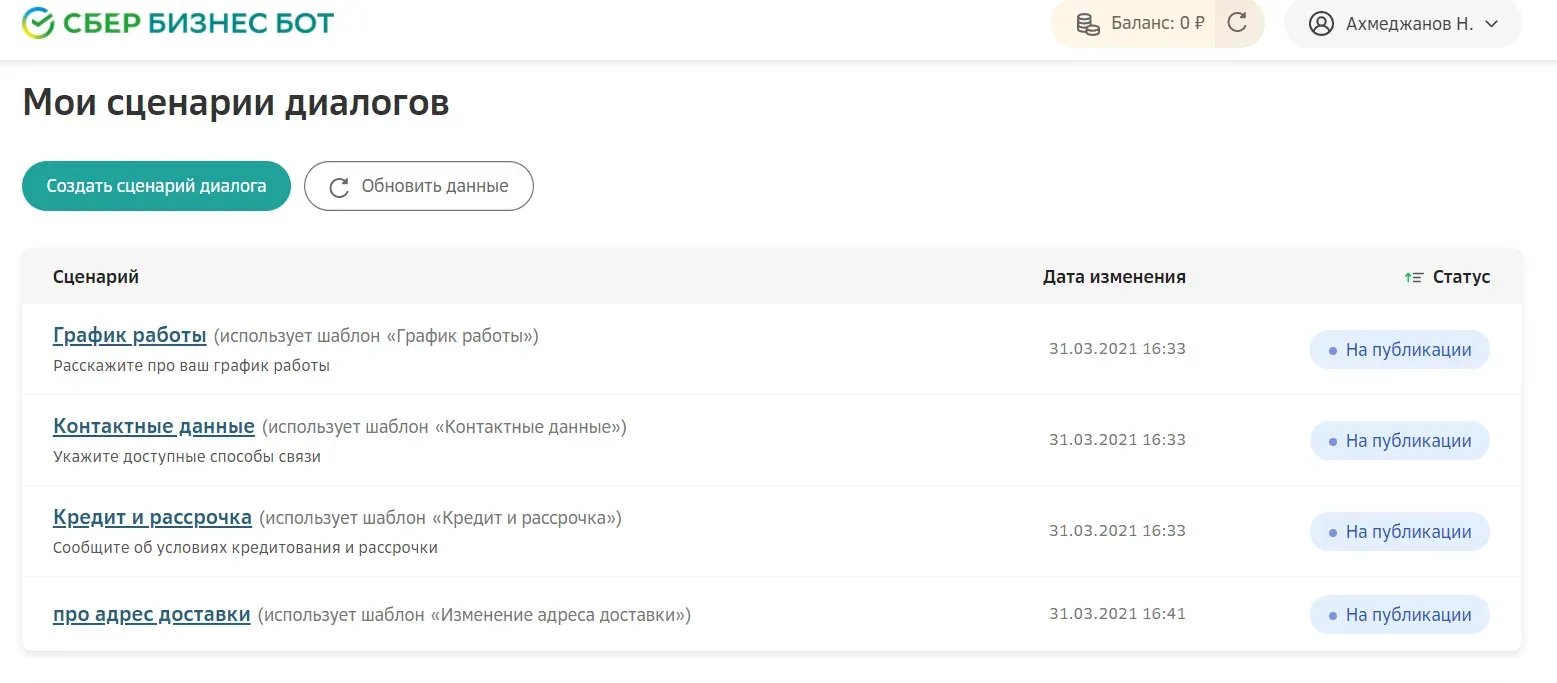
Task: Open the График работы scenario link
Action: [130, 335]
